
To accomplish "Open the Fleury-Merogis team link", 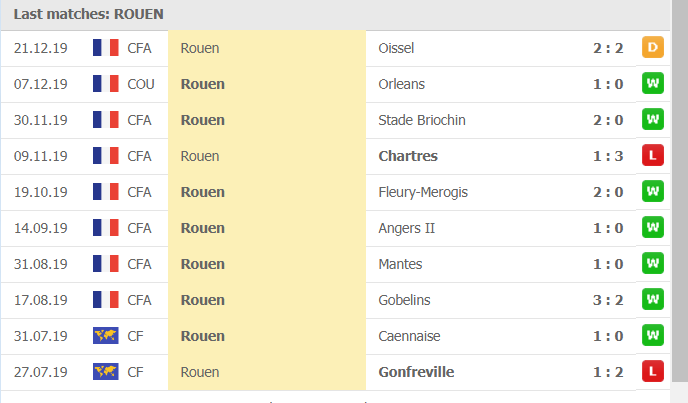I will 423,192.
